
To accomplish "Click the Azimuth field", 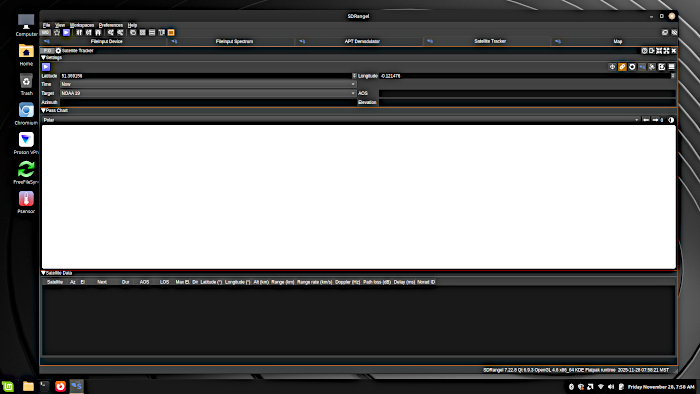I will click(x=208, y=102).
